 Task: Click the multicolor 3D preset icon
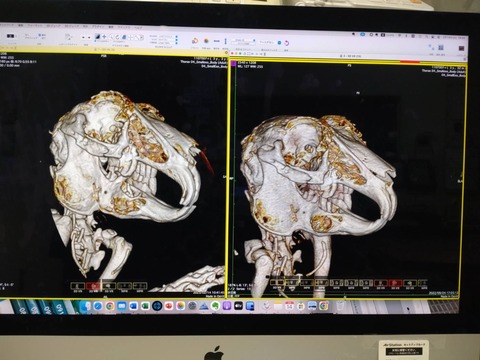[195, 41]
